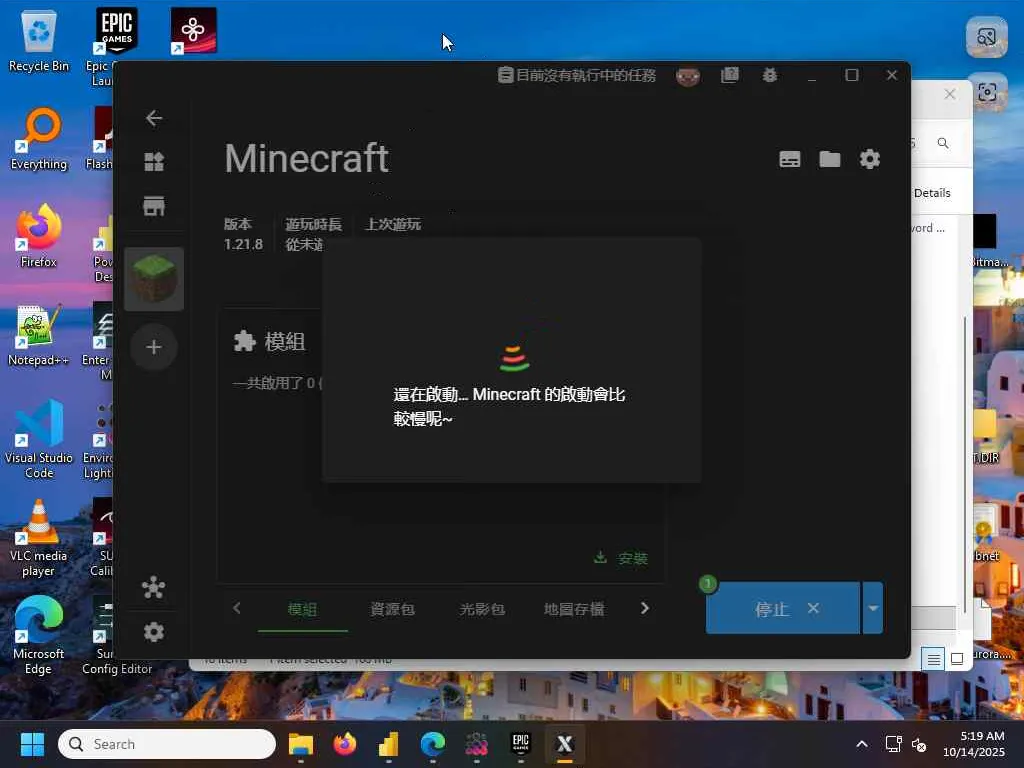Image resolution: width=1024 pixels, height=768 pixels.
Task: Open the news icon in title bar
Action: point(729,75)
